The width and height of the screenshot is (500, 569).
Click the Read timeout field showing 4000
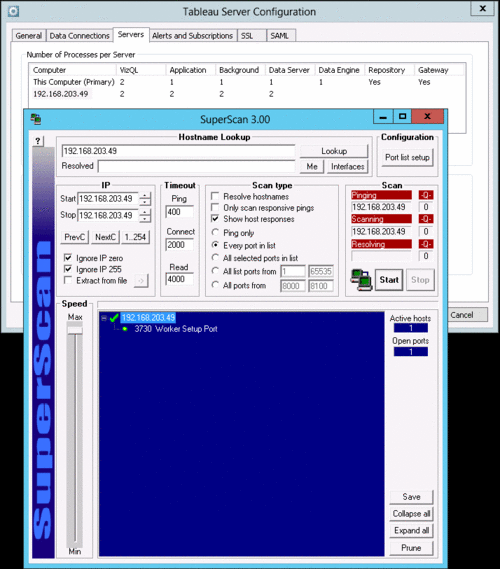coord(179,279)
